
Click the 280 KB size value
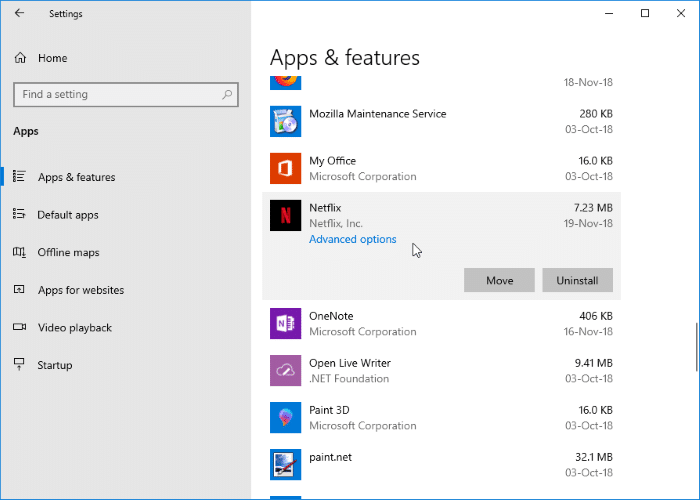click(x=596, y=114)
